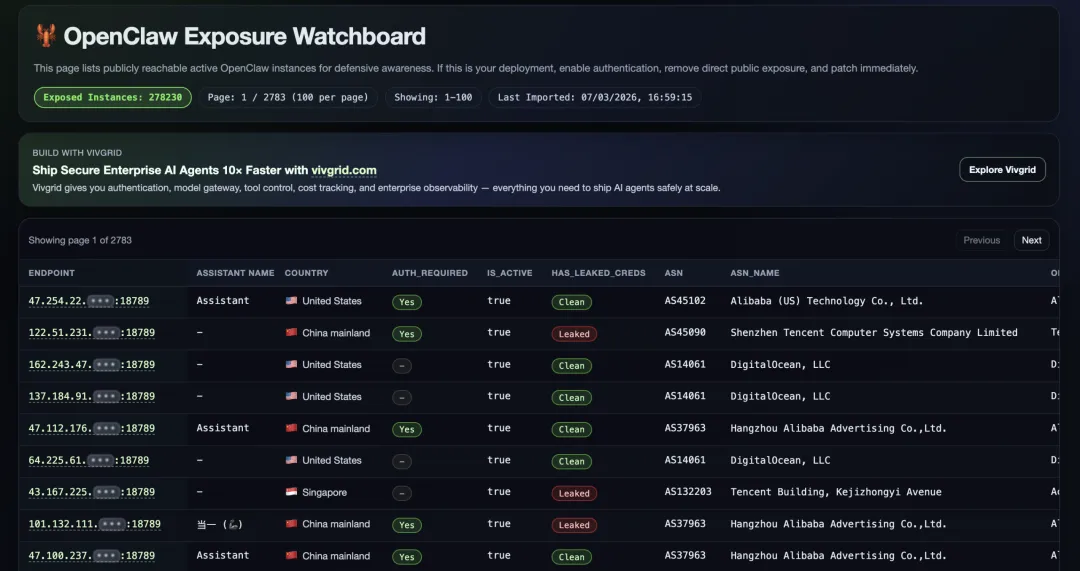This screenshot has height=571, width=1080.
Task: Sort by COUNTRY column header
Action: (x=307, y=273)
